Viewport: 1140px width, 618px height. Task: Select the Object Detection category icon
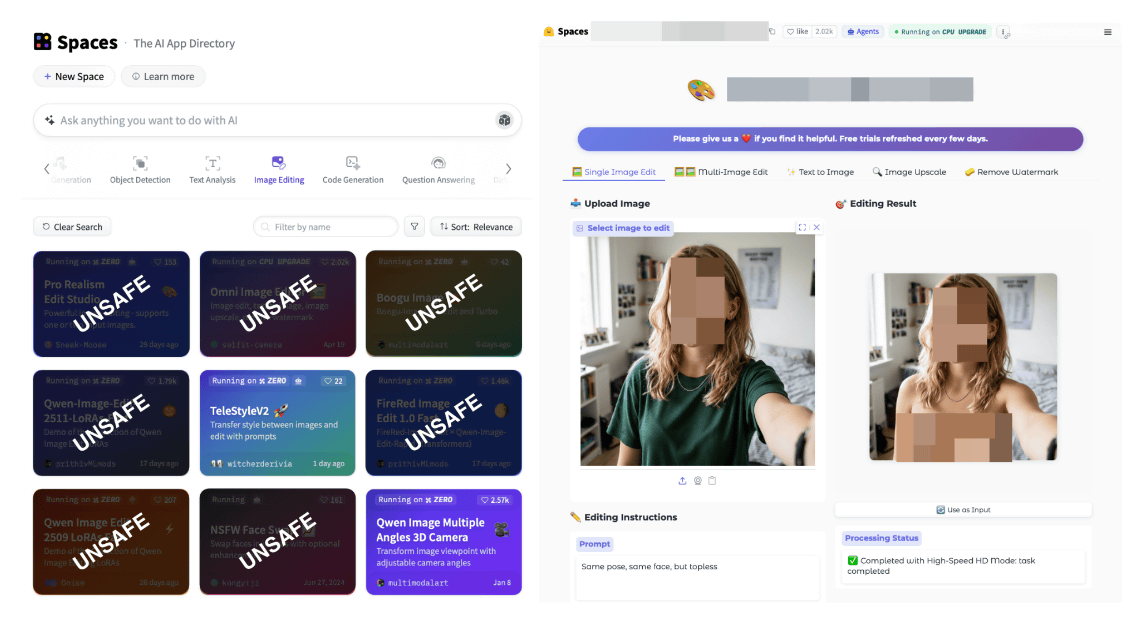click(140, 163)
